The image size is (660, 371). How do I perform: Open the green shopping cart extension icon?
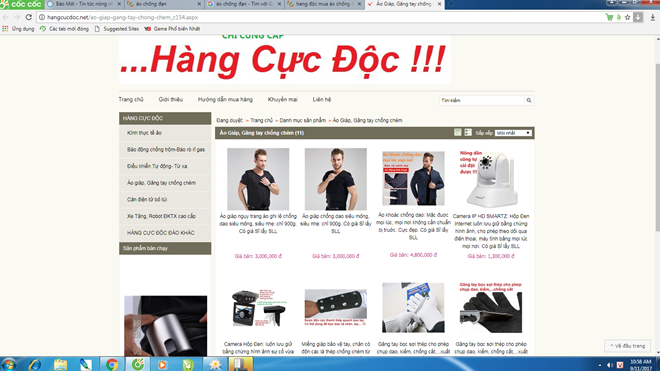click(x=609, y=17)
